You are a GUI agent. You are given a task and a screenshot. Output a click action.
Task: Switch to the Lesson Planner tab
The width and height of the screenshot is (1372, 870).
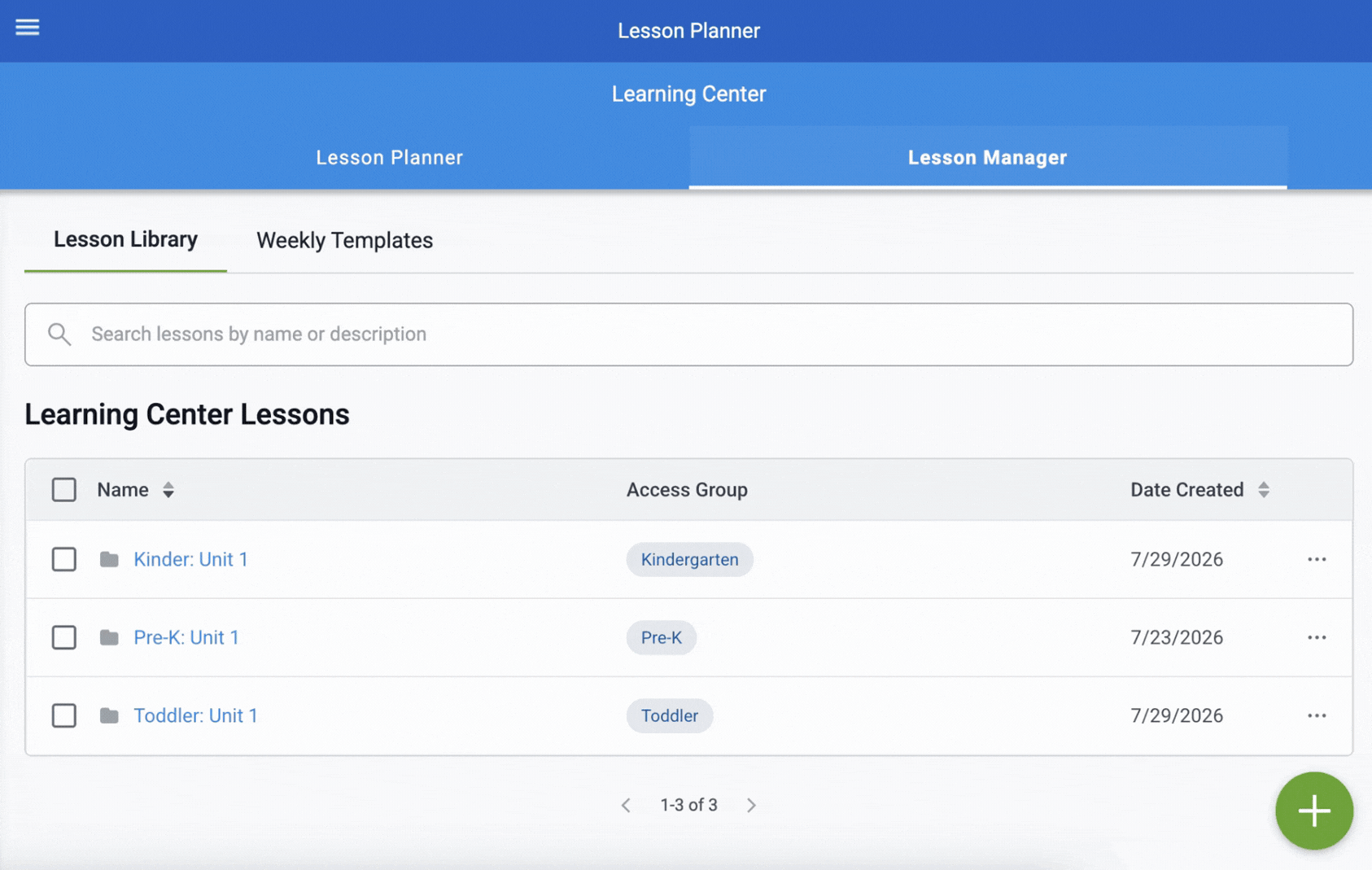389,157
